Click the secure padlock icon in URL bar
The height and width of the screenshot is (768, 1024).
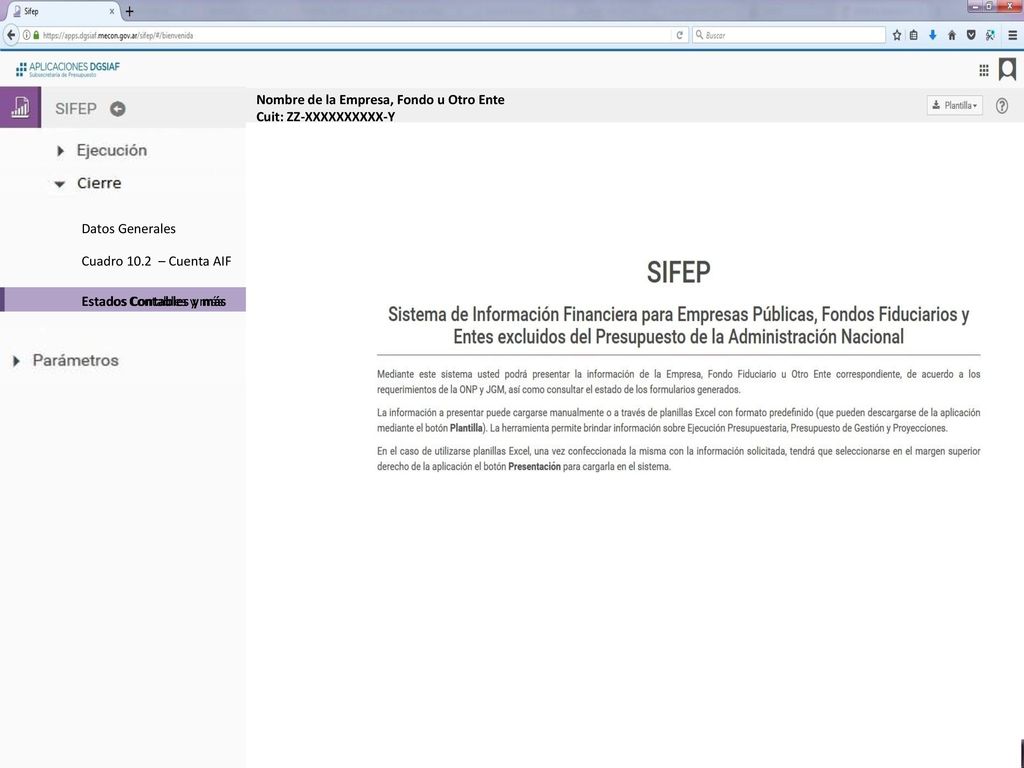click(x=36, y=35)
